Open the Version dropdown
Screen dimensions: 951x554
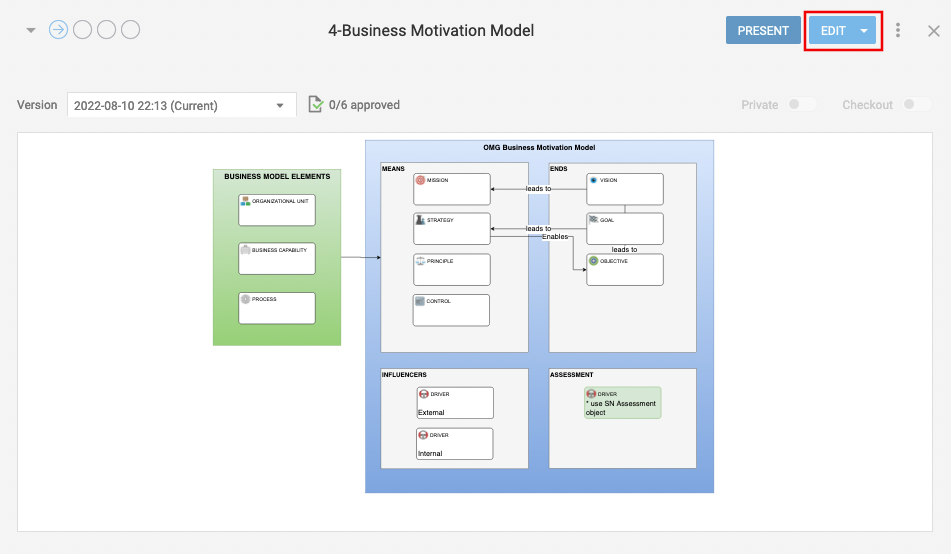(181, 105)
